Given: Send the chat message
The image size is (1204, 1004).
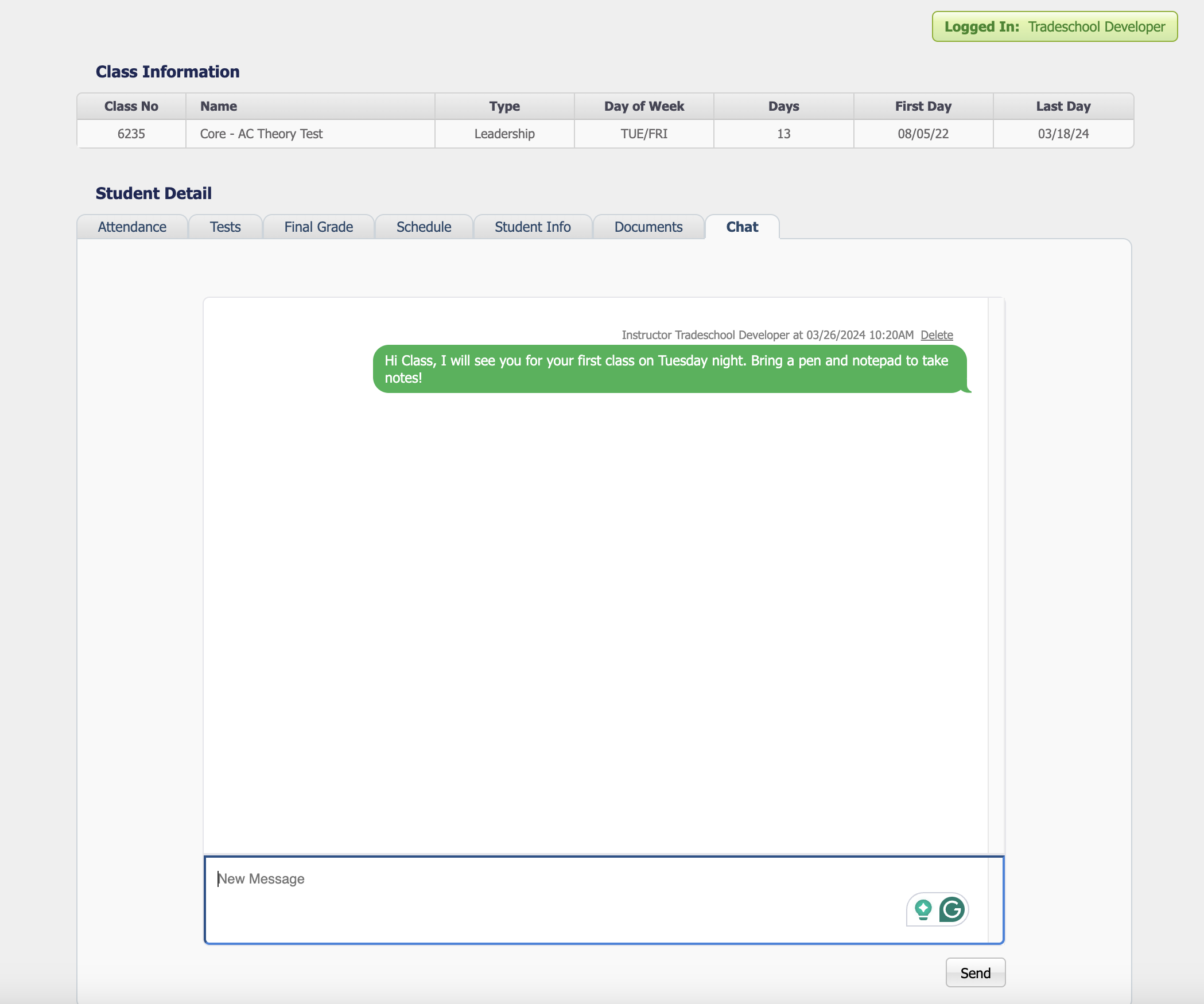Looking at the screenshot, I should [976, 973].
